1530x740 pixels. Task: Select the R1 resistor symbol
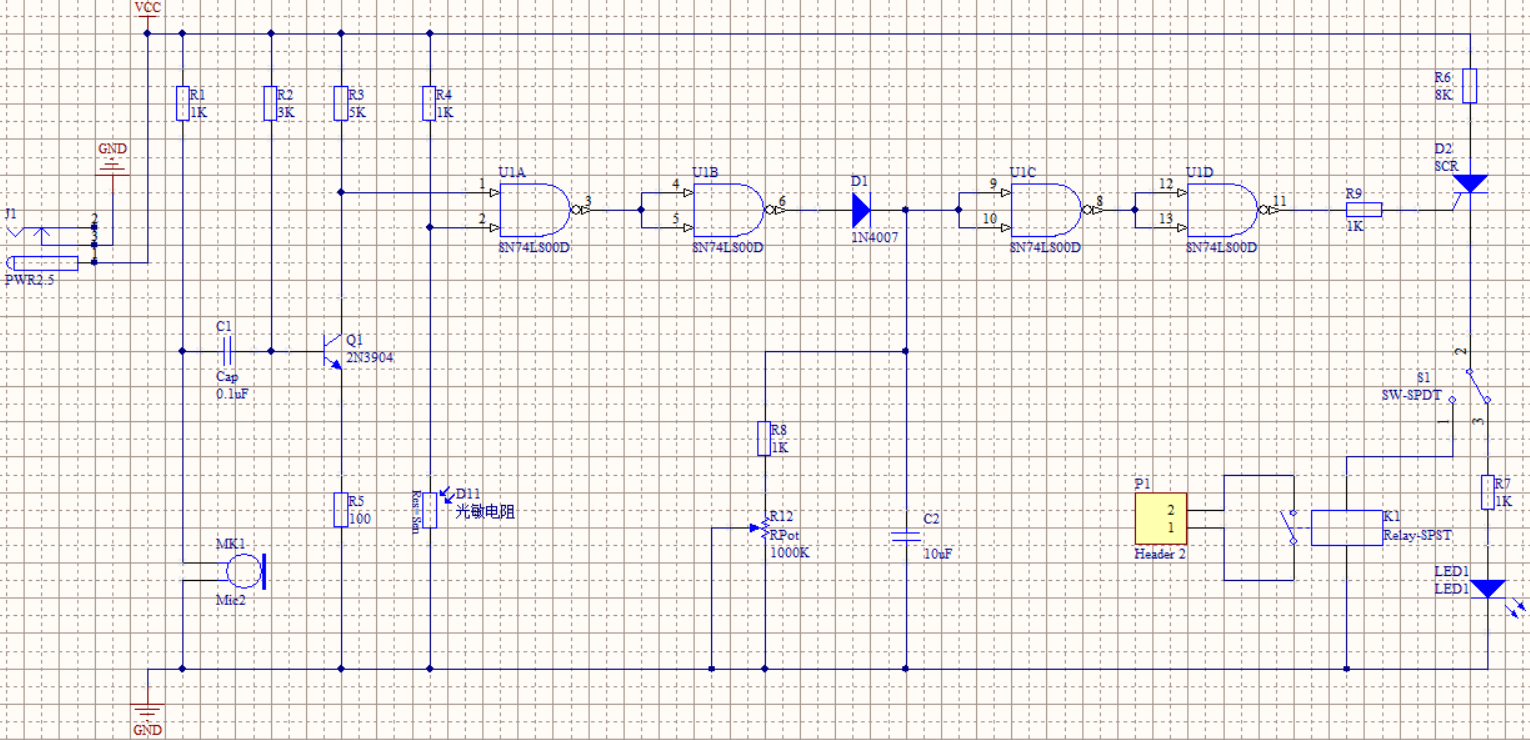point(183,103)
